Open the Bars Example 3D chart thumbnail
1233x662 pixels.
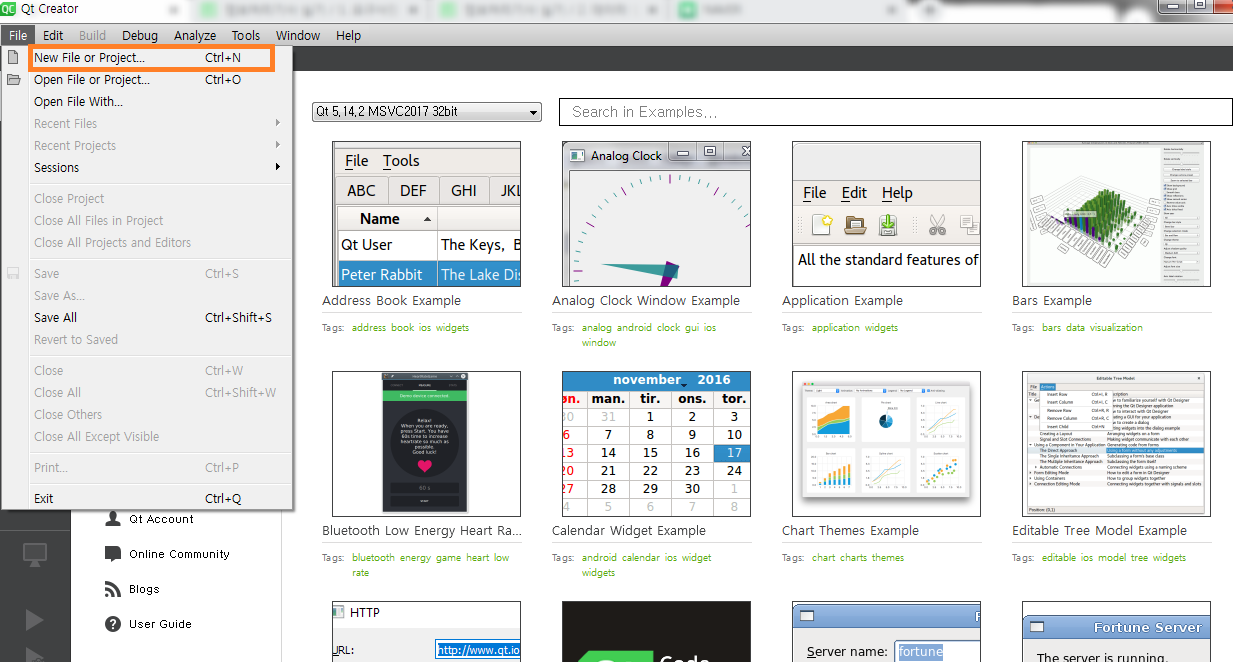pos(1116,214)
